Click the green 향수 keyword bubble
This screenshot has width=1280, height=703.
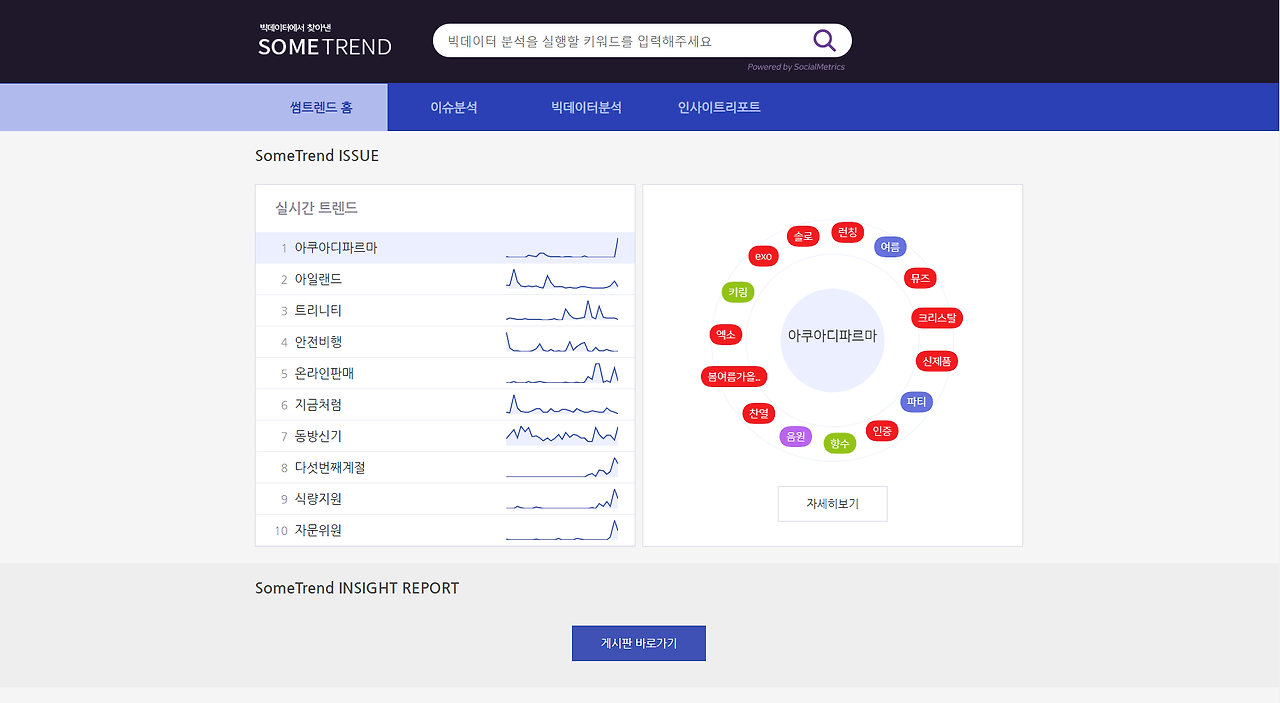point(840,443)
